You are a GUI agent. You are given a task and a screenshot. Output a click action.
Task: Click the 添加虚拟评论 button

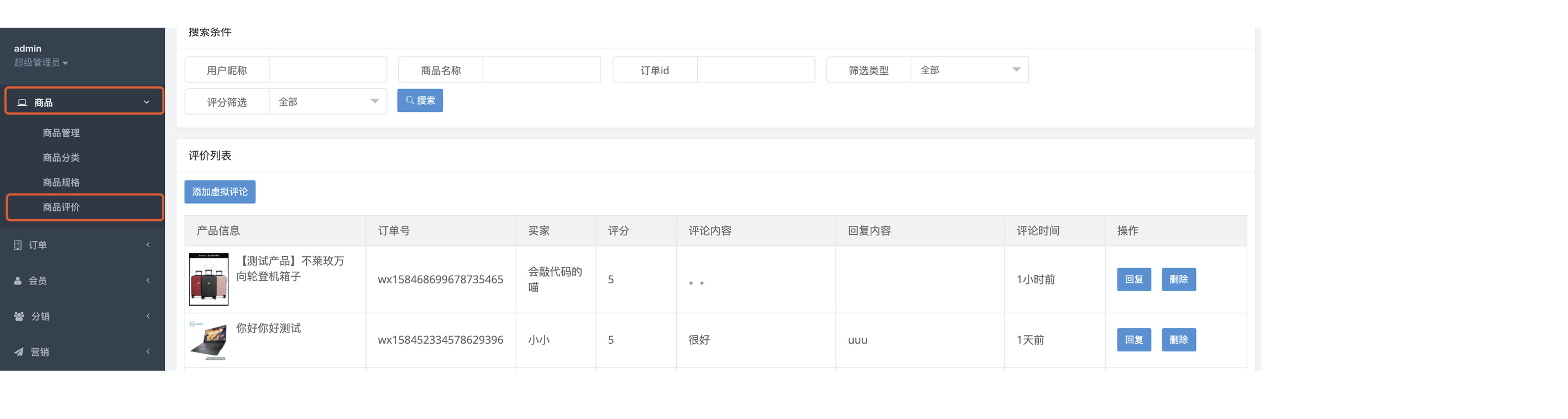[x=219, y=192]
